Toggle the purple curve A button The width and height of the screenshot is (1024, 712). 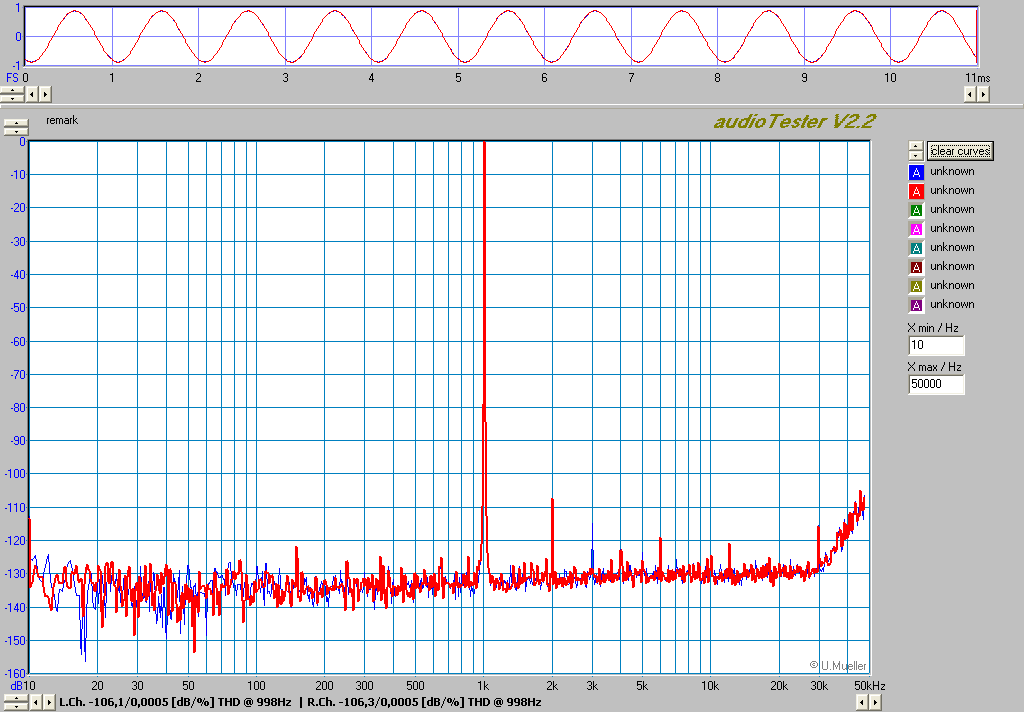[915, 304]
